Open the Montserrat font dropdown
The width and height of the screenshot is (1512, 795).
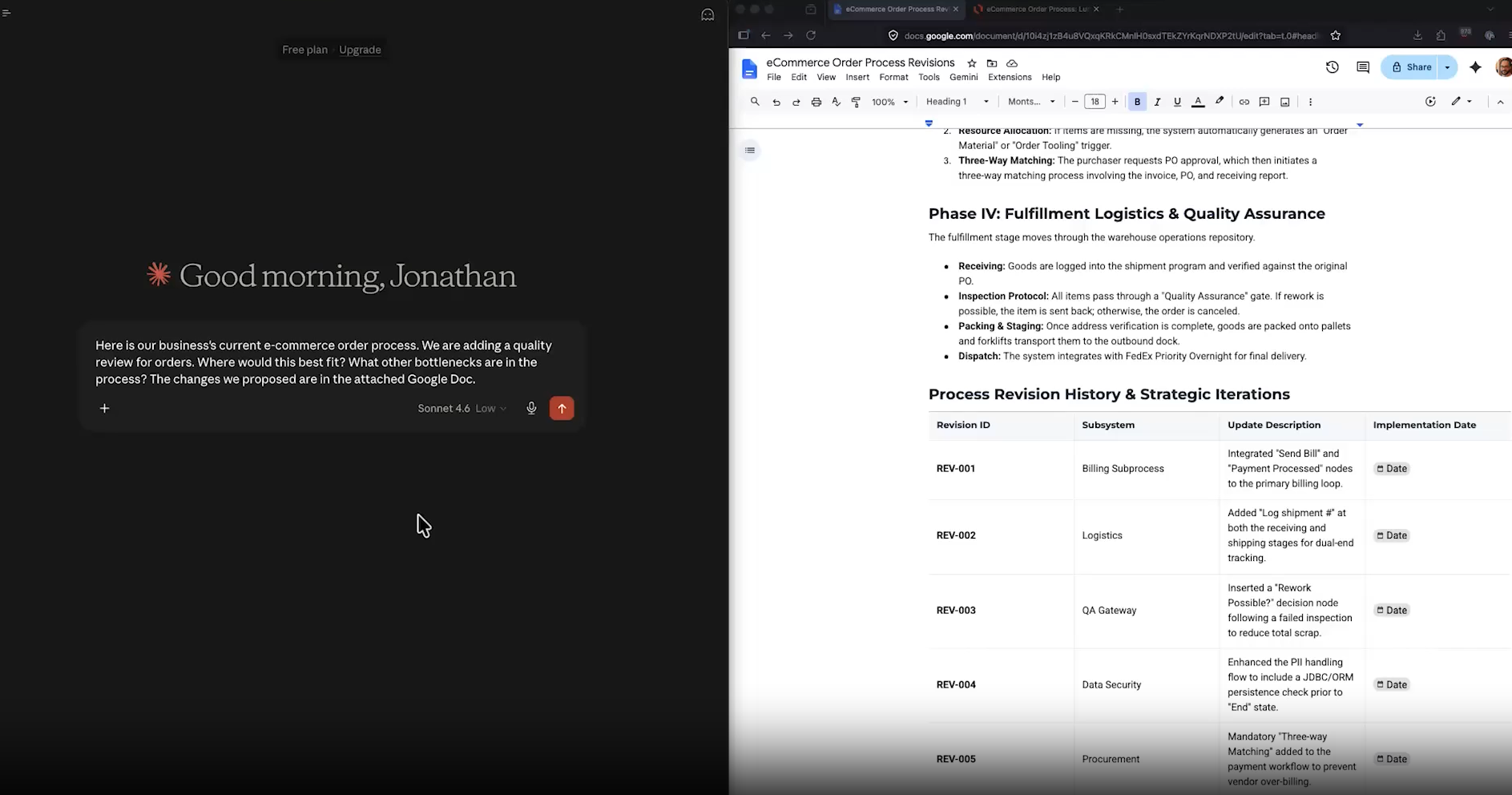1031,102
